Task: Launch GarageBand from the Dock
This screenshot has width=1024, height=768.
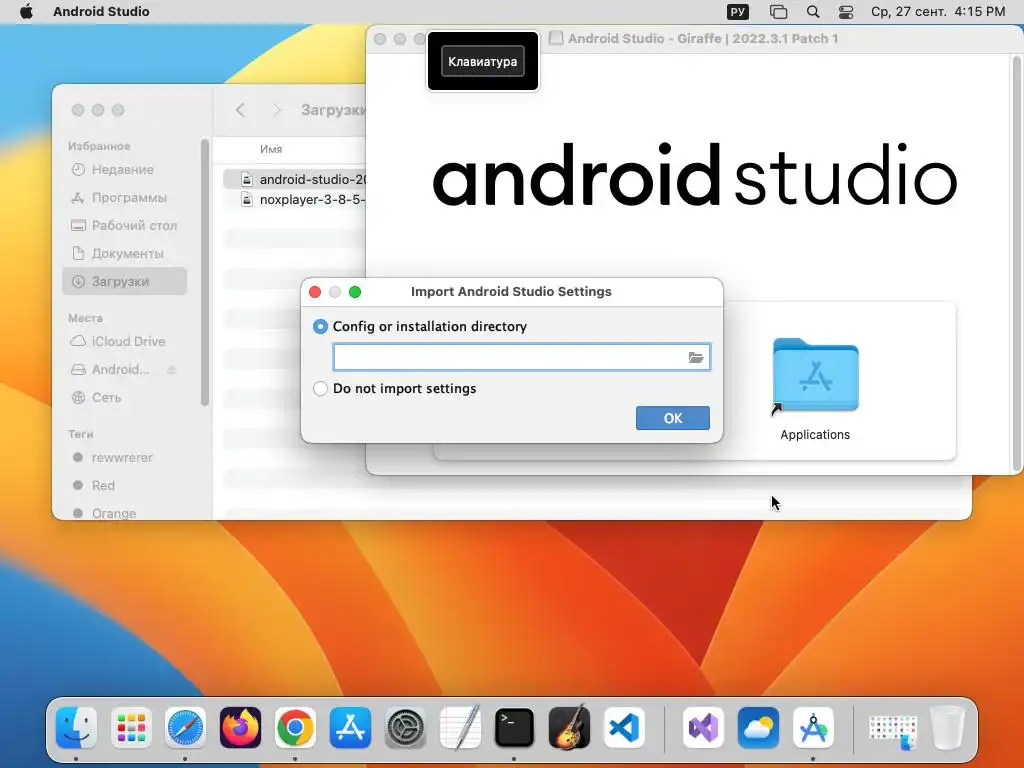Action: [569, 728]
